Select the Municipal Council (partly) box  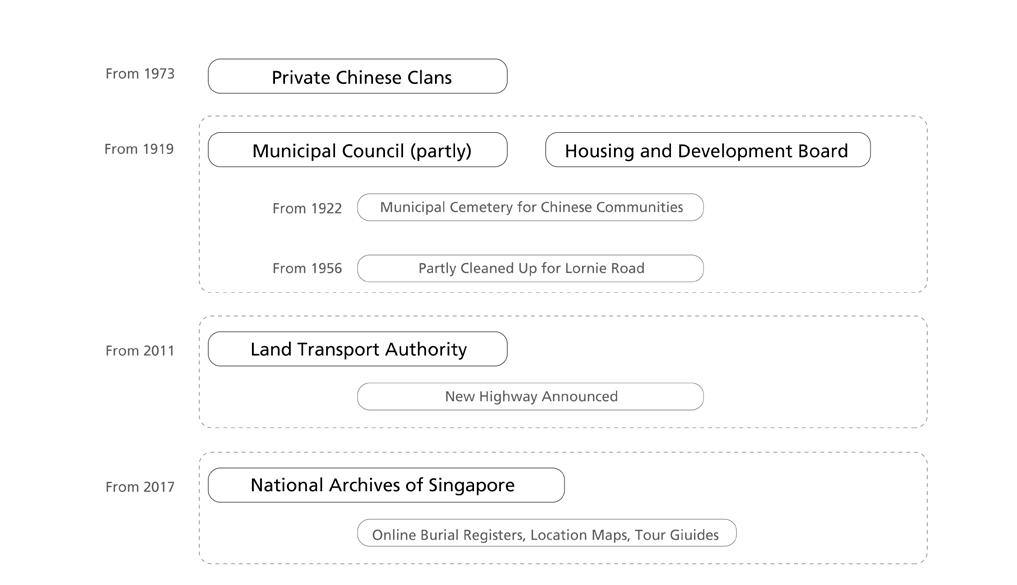point(357,151)
